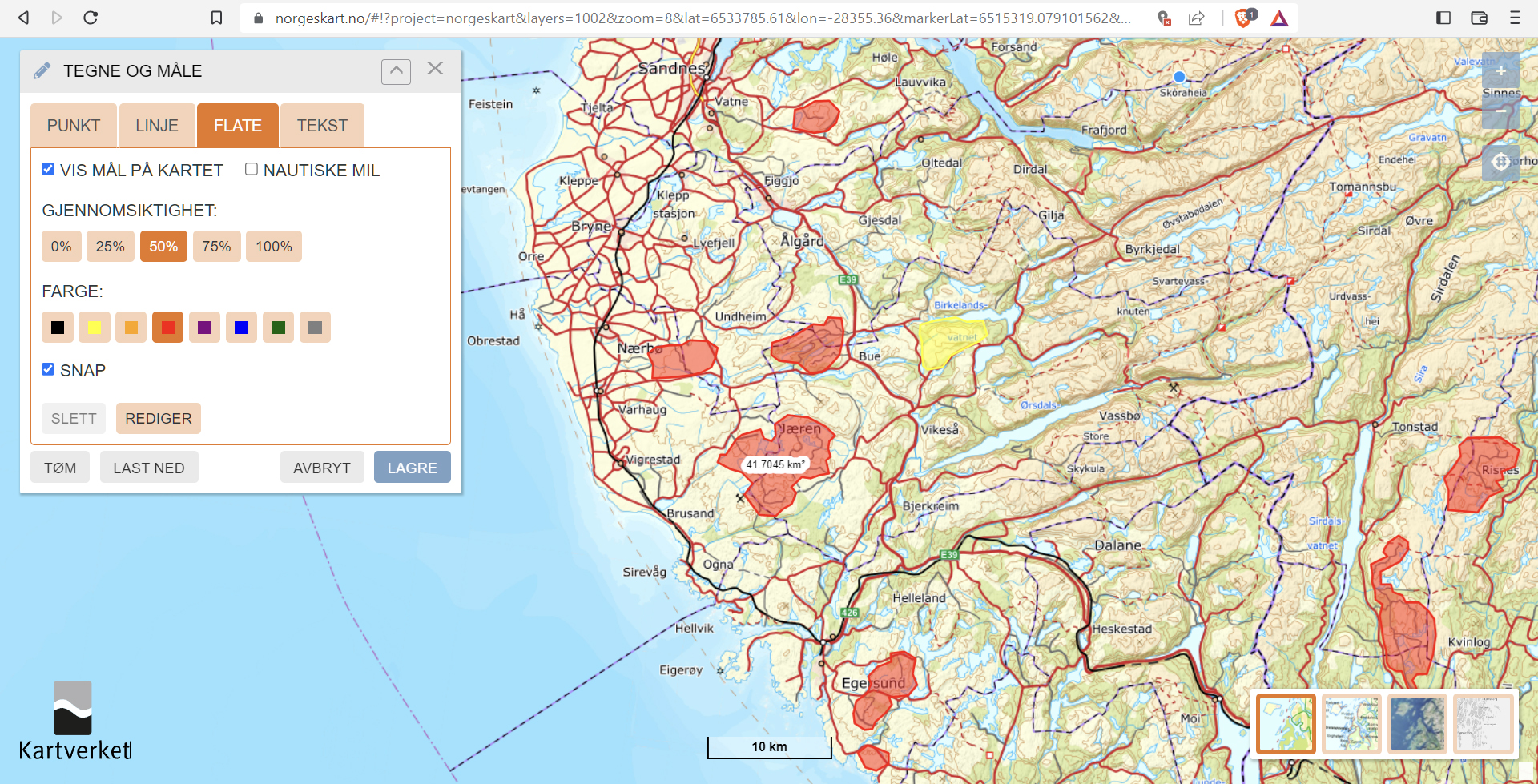Click the browser reload icon
Viewport: 1538px width, 784px height.
(91, 18)
